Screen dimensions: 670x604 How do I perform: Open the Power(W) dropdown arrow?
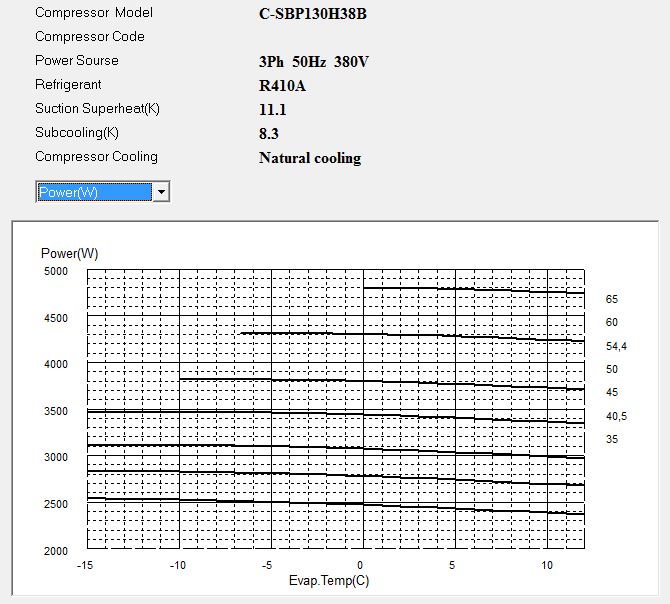161,192
